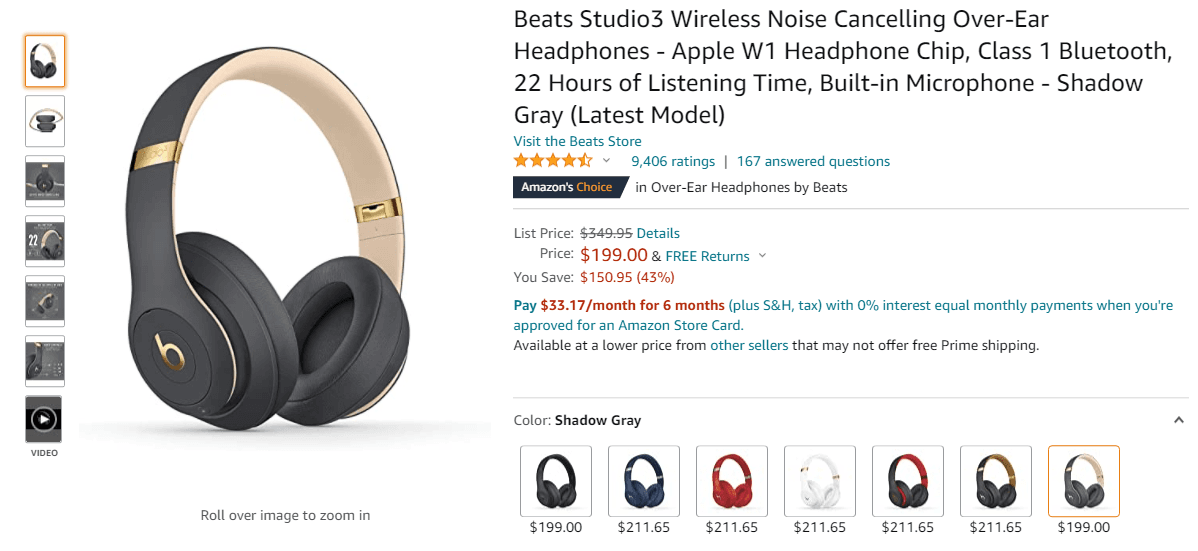
Task: Select the black and red color swatch
Action: 908,481
